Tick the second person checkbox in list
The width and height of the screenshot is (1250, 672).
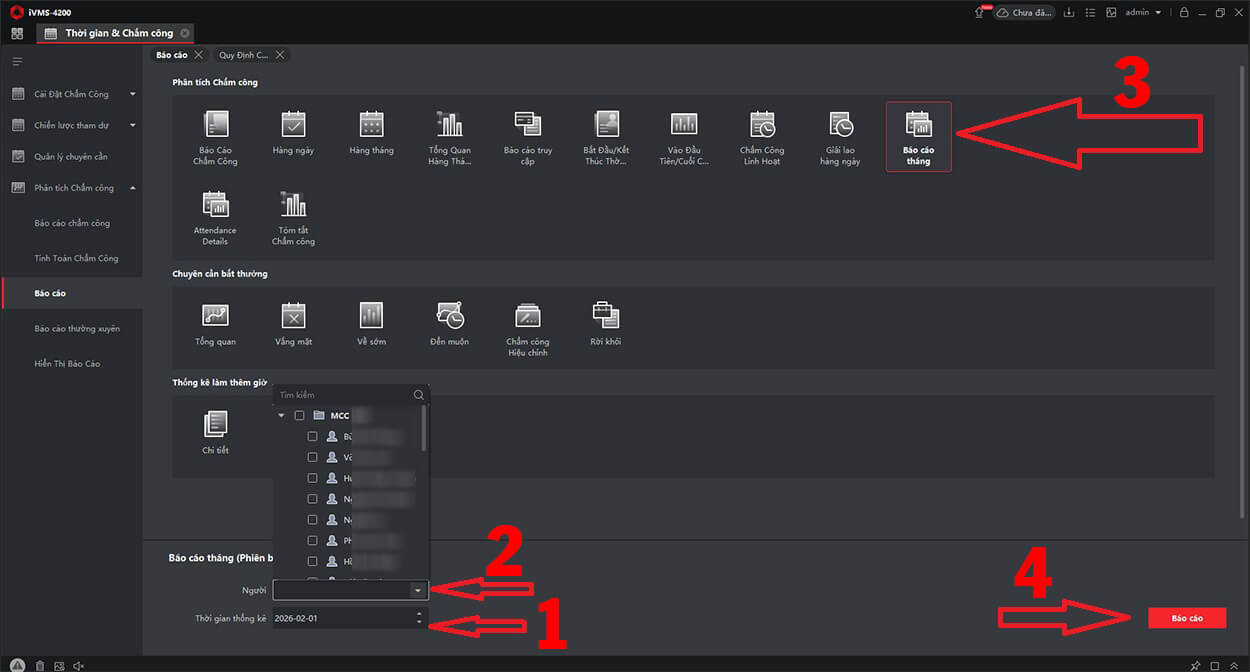[x=313, y=457]
